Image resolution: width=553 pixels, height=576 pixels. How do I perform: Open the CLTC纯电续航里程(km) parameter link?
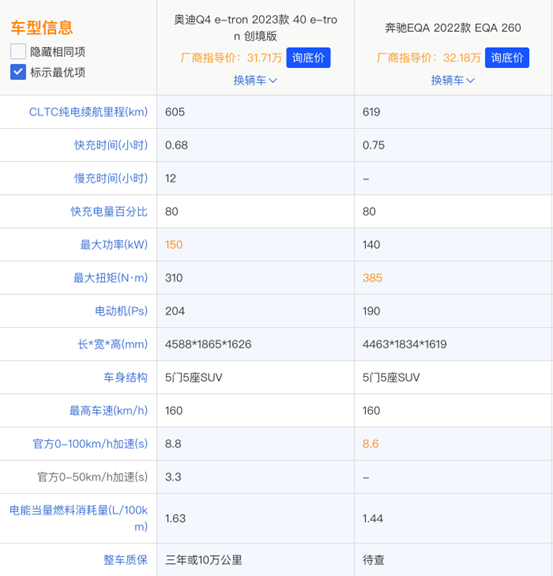[88, 112]
